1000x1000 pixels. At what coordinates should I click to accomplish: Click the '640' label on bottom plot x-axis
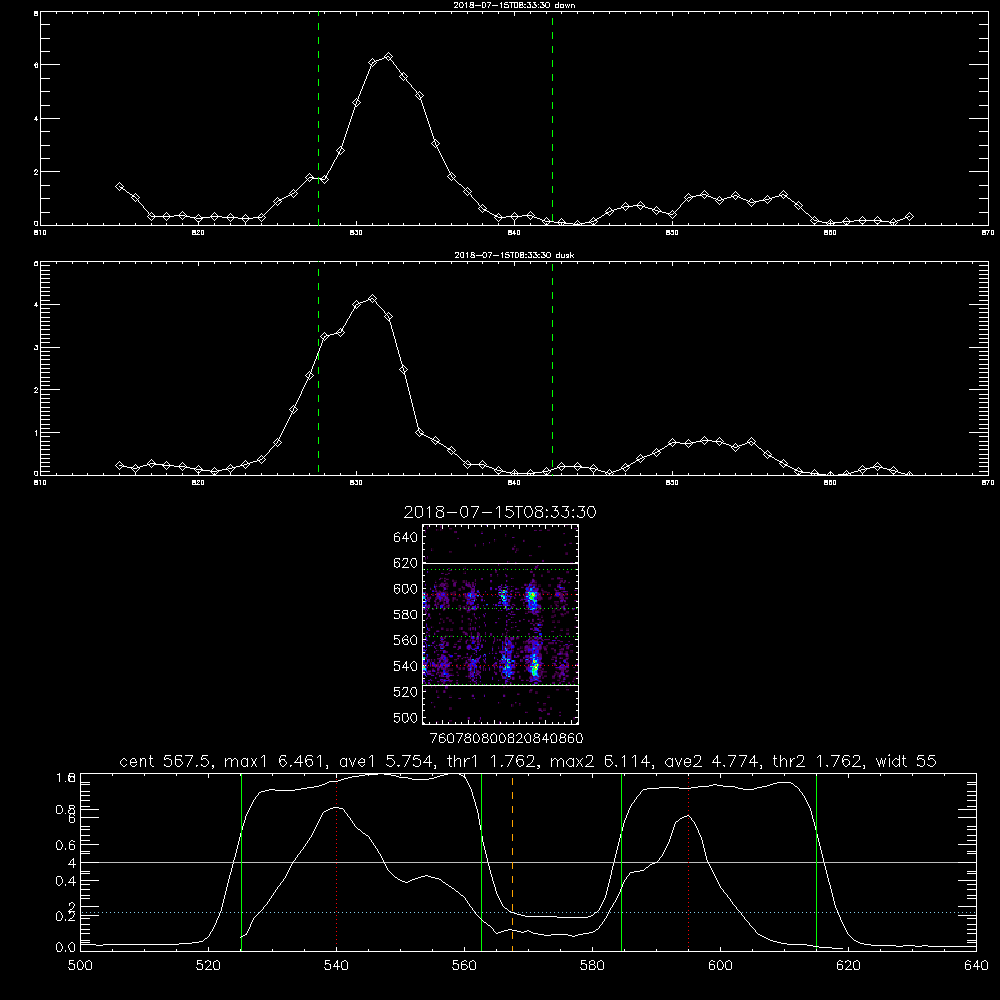point(976,966)
